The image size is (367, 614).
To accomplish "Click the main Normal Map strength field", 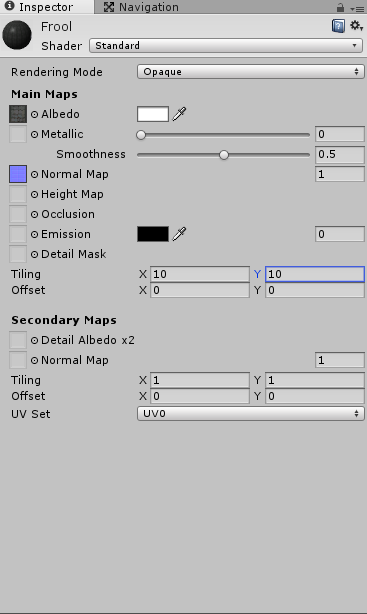I will (340, 174).
